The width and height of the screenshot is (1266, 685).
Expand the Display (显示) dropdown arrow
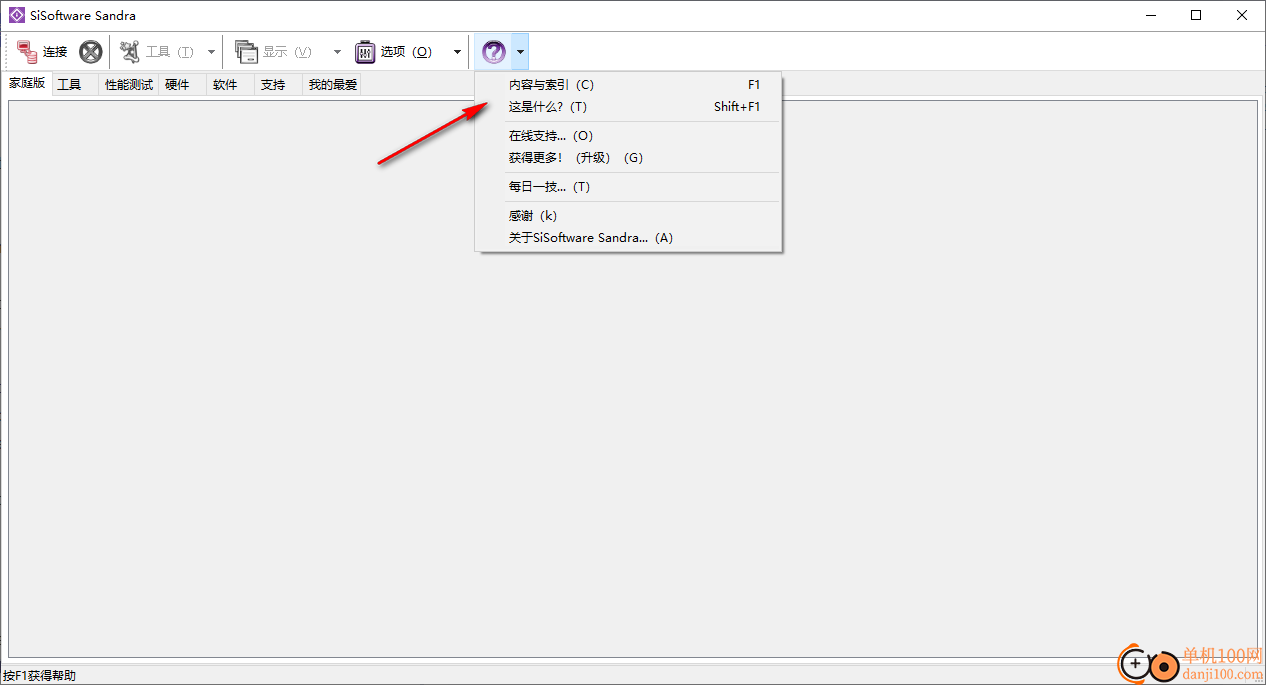click(337, 52)
